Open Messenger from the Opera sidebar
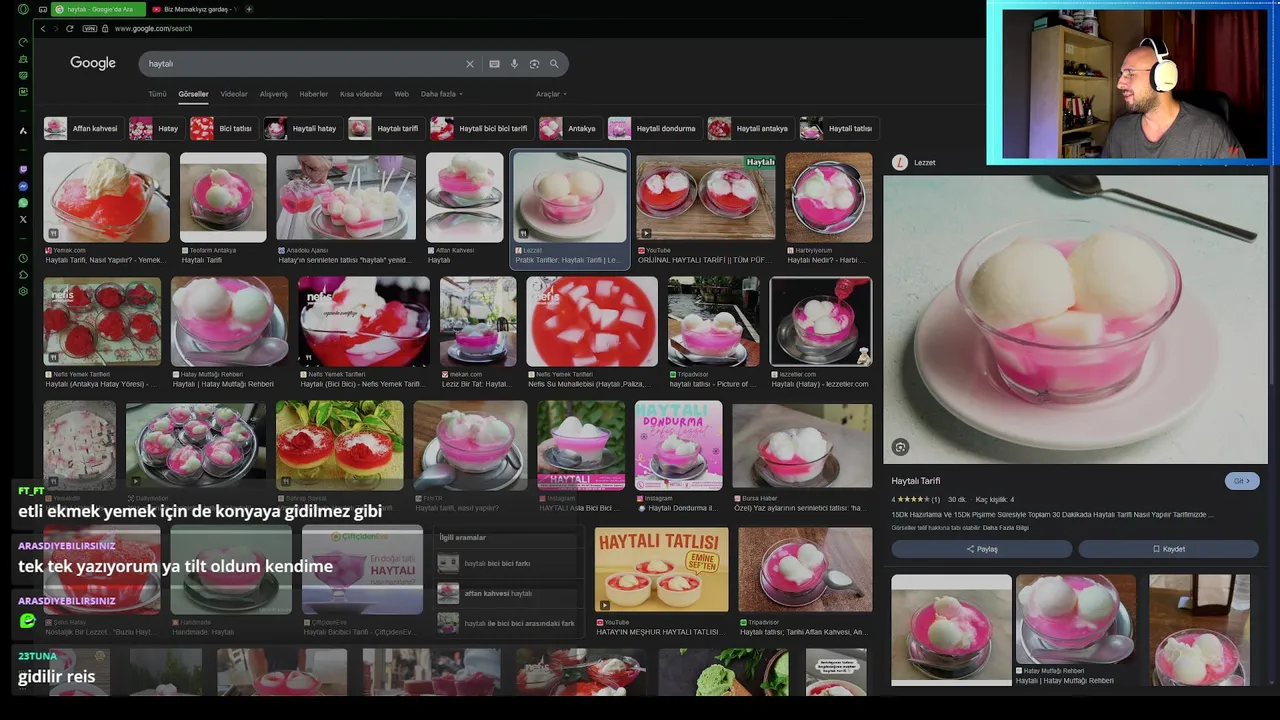The height and width of the screenshot is (720, 1280). pos(23,187)
